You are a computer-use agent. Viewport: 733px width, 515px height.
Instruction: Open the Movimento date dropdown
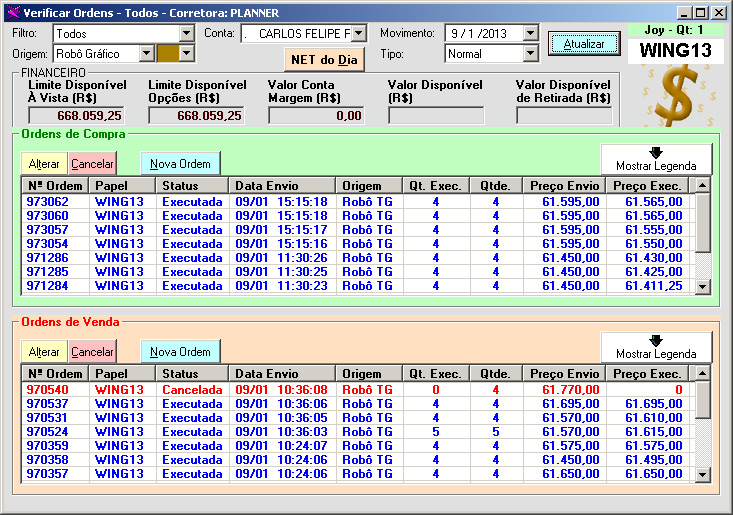click(531, 34)
